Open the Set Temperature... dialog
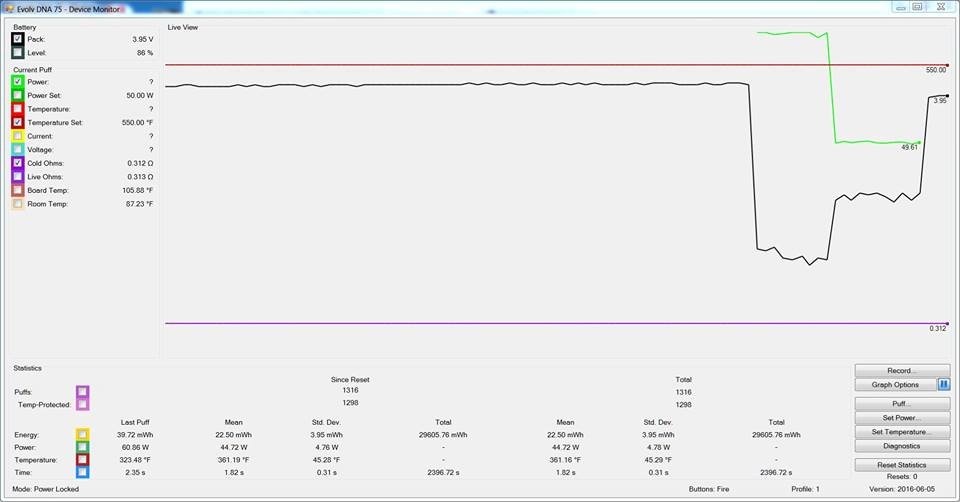The height and width of the screenshot is (502, 960). pos(902,432)
